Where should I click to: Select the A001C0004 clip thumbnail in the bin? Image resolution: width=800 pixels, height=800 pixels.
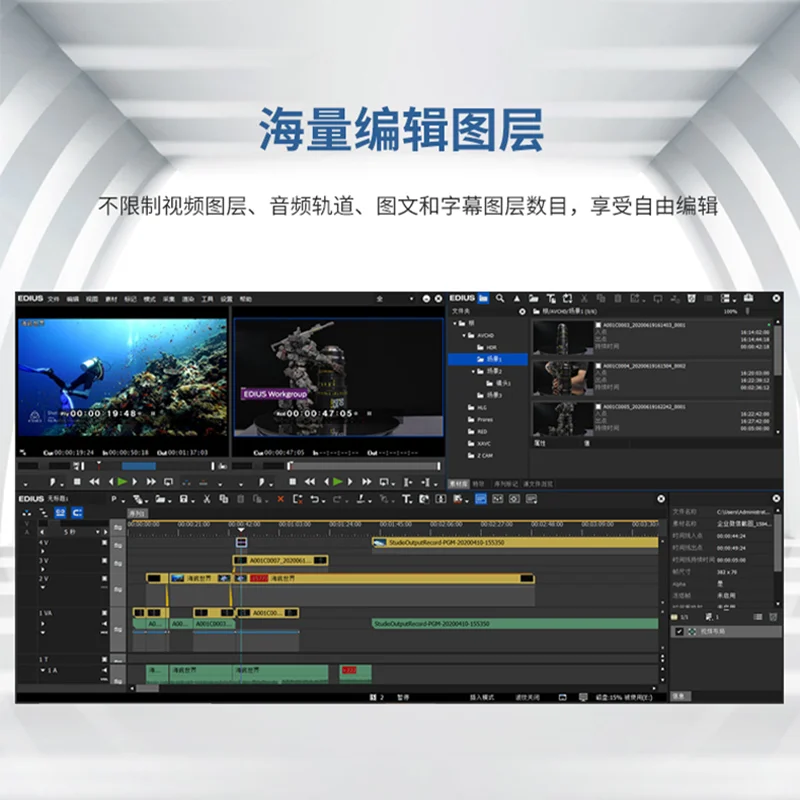[x=564, y=378]
